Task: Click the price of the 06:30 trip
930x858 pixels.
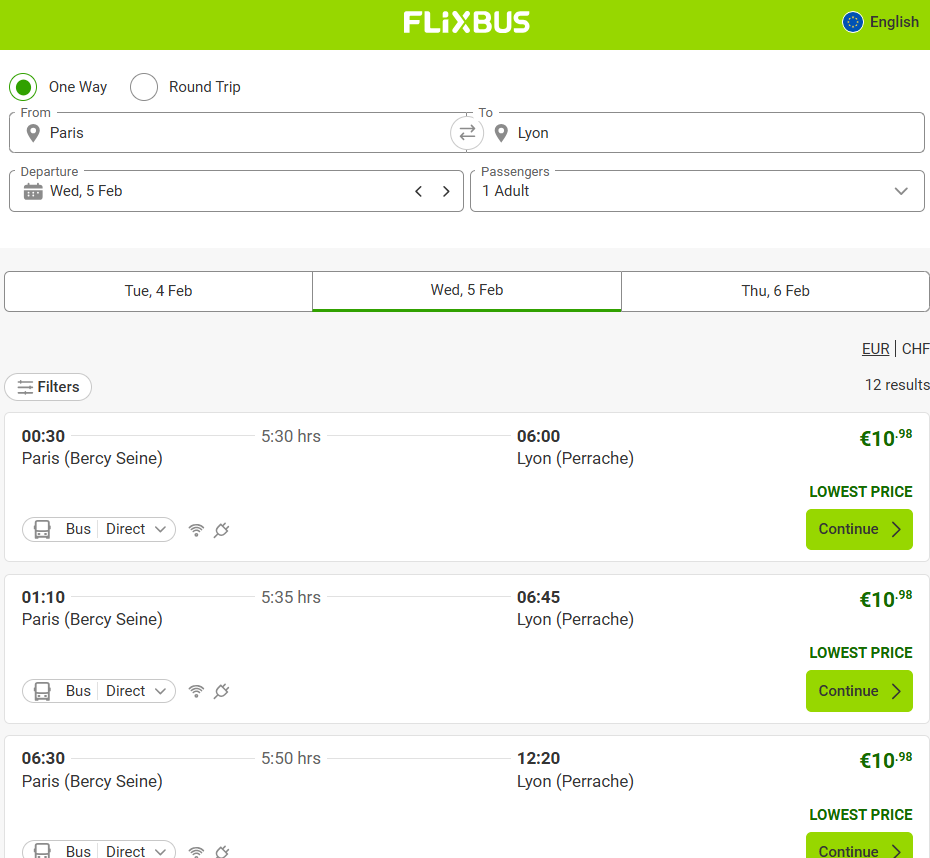Action: pos(886,760)
